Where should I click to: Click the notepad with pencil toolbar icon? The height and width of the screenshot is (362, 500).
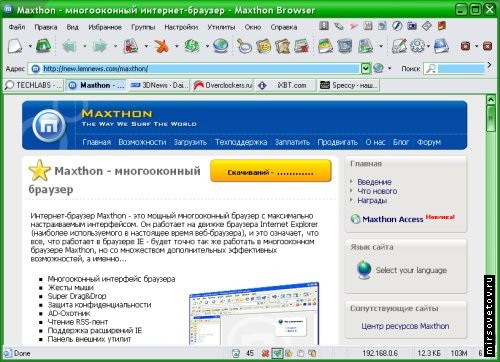[399, 46]
